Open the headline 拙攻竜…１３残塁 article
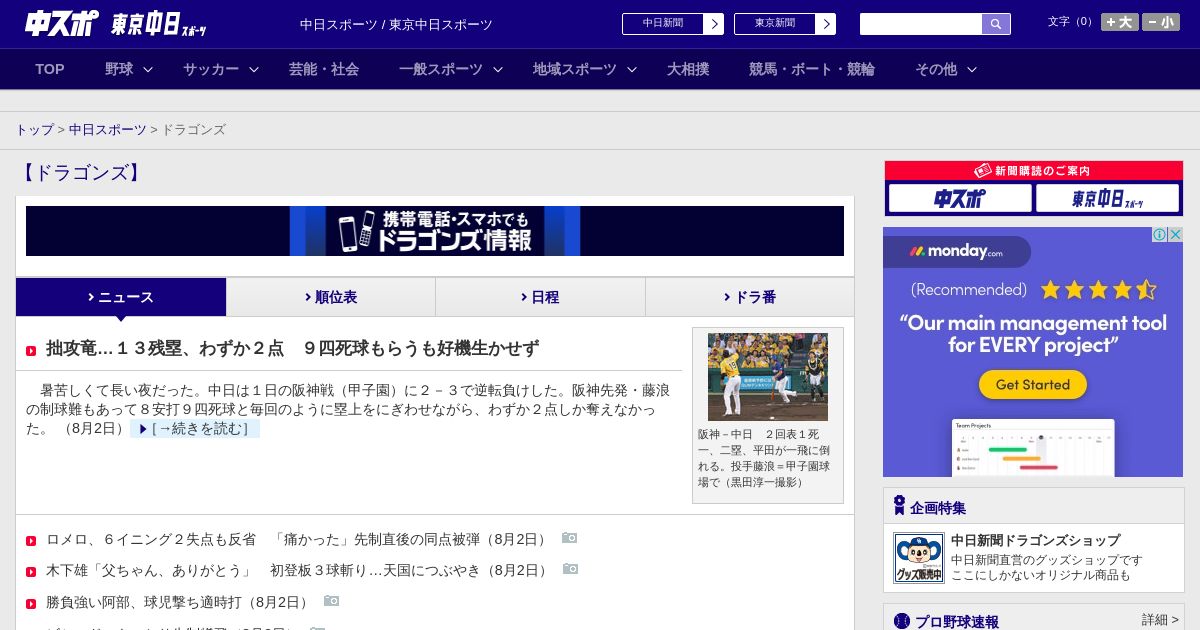Image resolution: width=1200 pixels, height=630 pixels. (x=292, y=348)
